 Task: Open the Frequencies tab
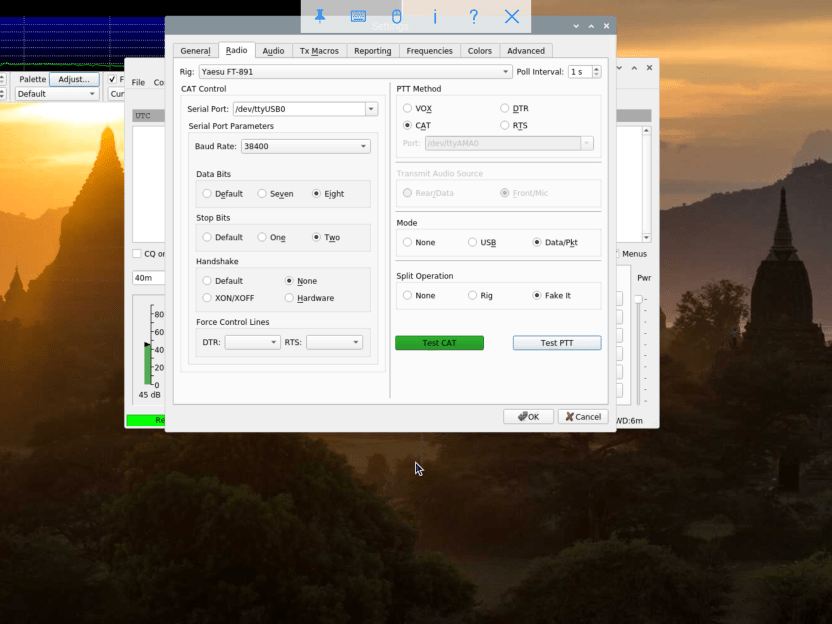pyautogui.click(x=429, y=51)
